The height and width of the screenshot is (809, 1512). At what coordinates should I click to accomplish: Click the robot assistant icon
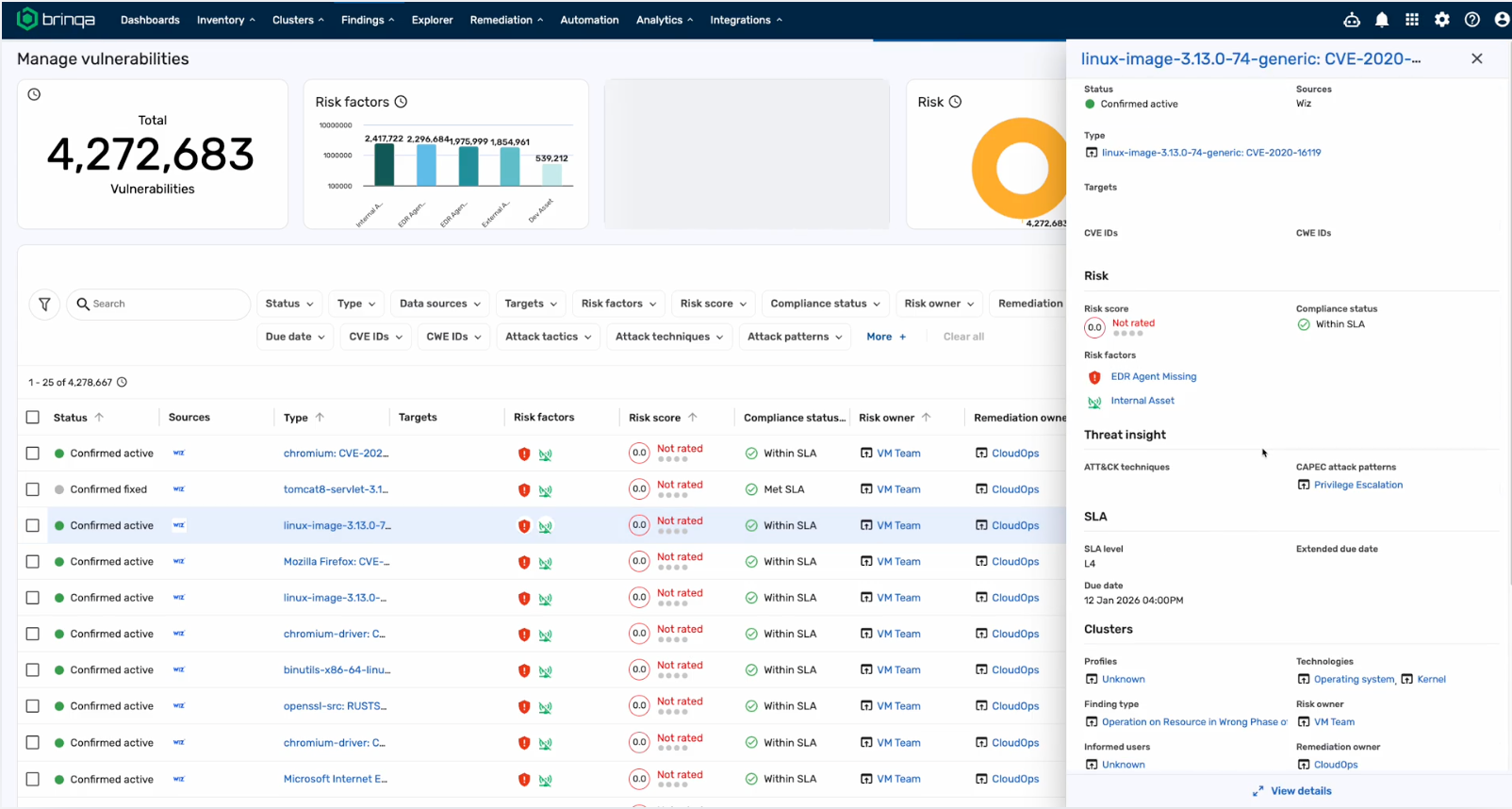coord(1351,20)
